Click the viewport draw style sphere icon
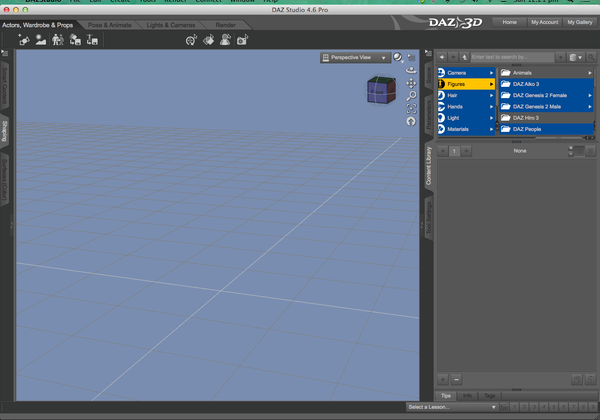Viewport: 600px width, 420px height. pyautogui.click(x=398, y=57)
